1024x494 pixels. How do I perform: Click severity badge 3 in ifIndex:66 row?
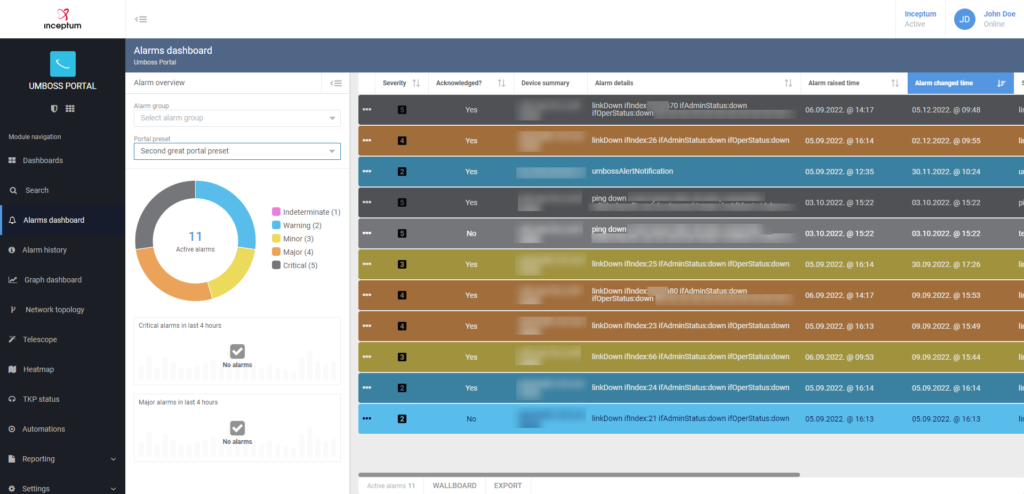pos(402,357)
